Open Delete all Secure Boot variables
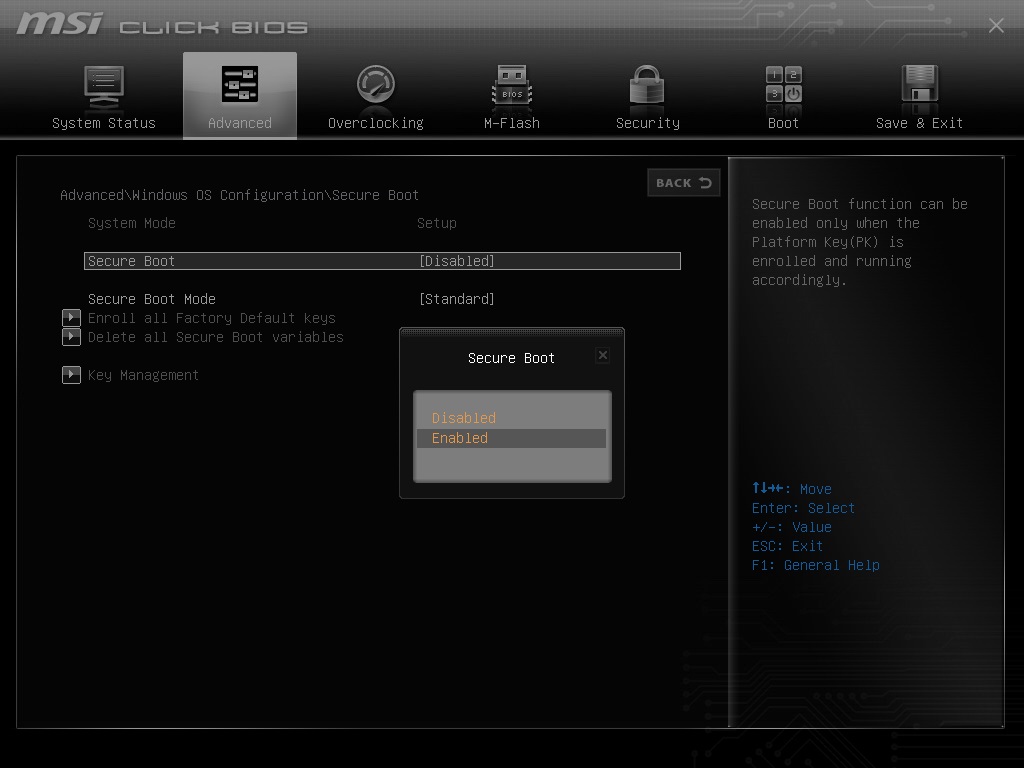 [216, 337]
